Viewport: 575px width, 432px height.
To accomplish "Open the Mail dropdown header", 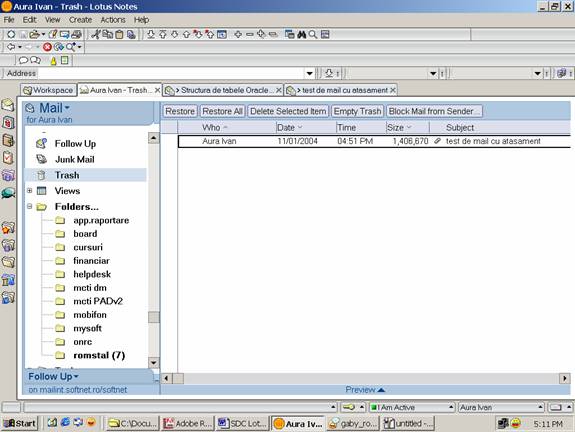I will 54,108.
